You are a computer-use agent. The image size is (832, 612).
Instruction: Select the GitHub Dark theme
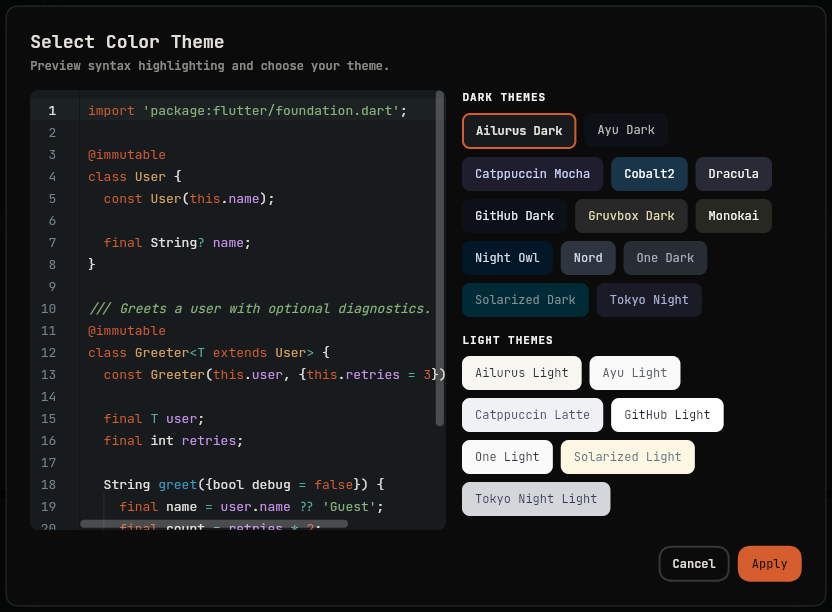tap(514, 216)
